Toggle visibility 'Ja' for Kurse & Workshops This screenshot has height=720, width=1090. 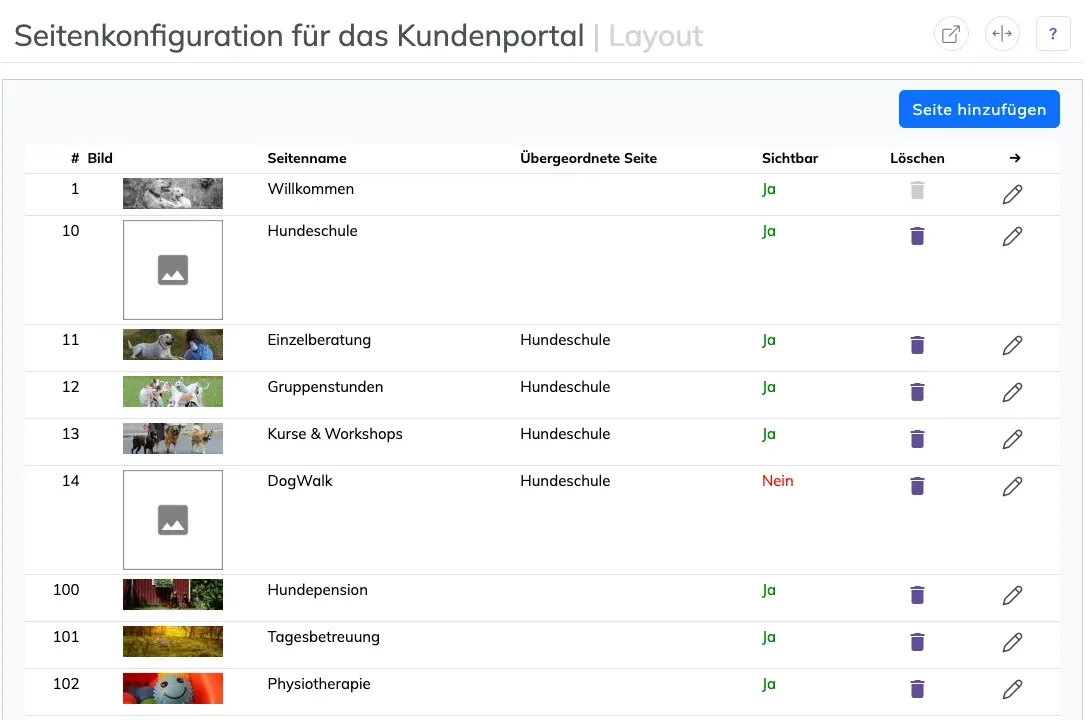click(768, 434)
